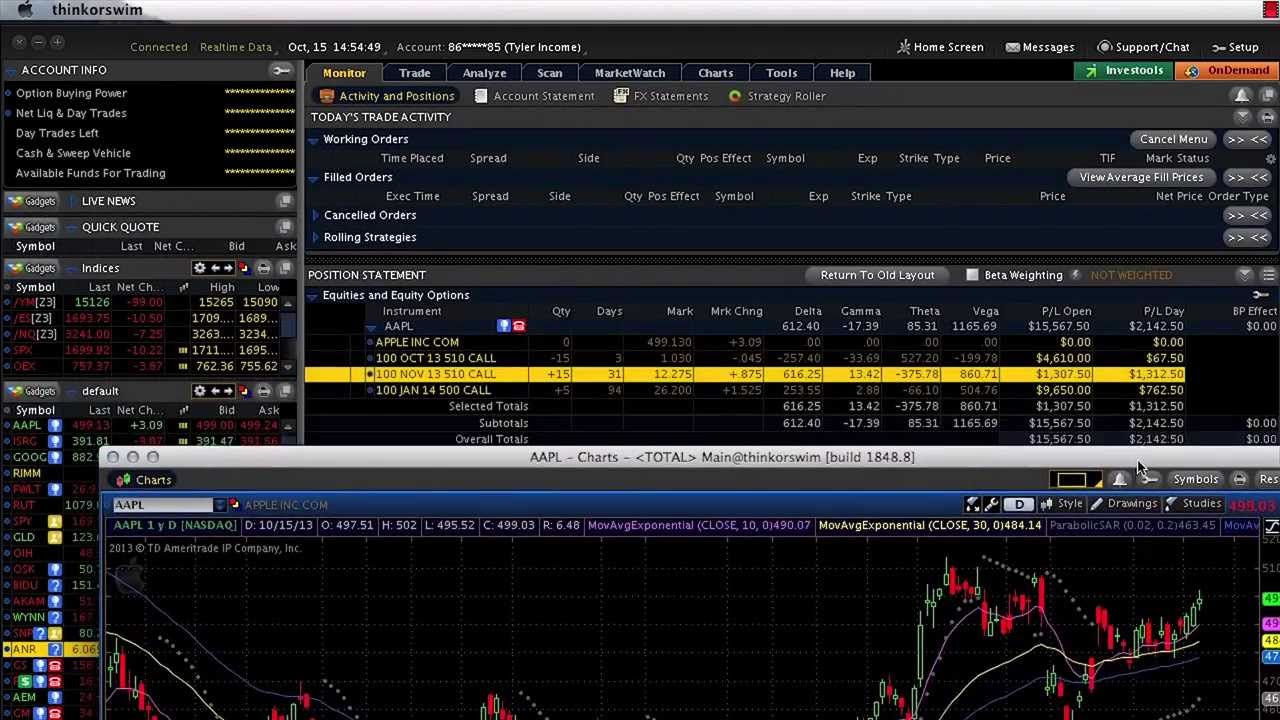1280x720 pixels.
Task: Switch to OnDemand mode
Action: (1228, 71)
